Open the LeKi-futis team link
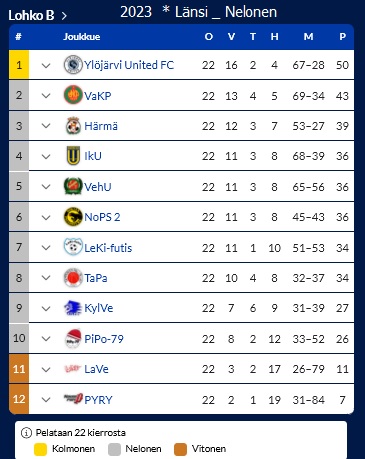The width and height of the screenshot is (365, 459). click(x=108, y=248)
